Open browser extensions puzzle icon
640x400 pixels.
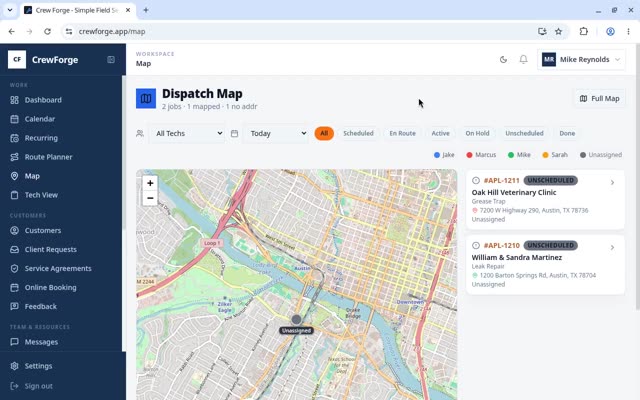[584, 31]
